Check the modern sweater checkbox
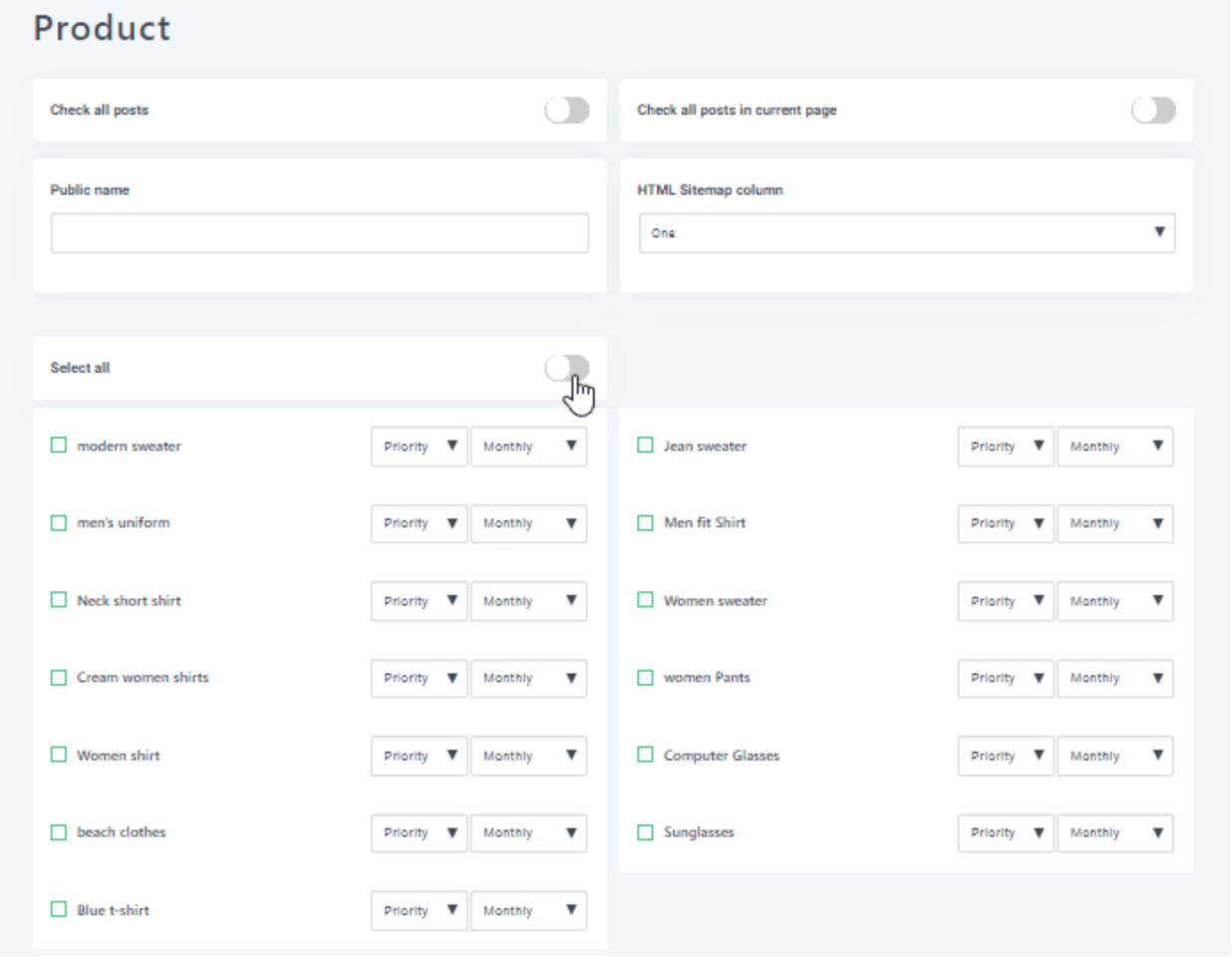 click(x=59, y=446)
